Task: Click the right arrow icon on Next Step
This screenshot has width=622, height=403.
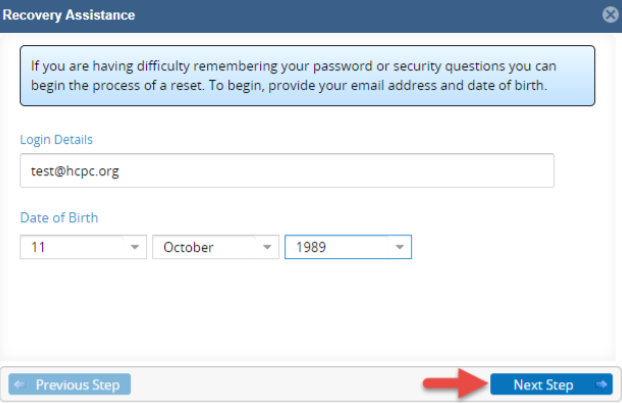Action: (601, 384)
